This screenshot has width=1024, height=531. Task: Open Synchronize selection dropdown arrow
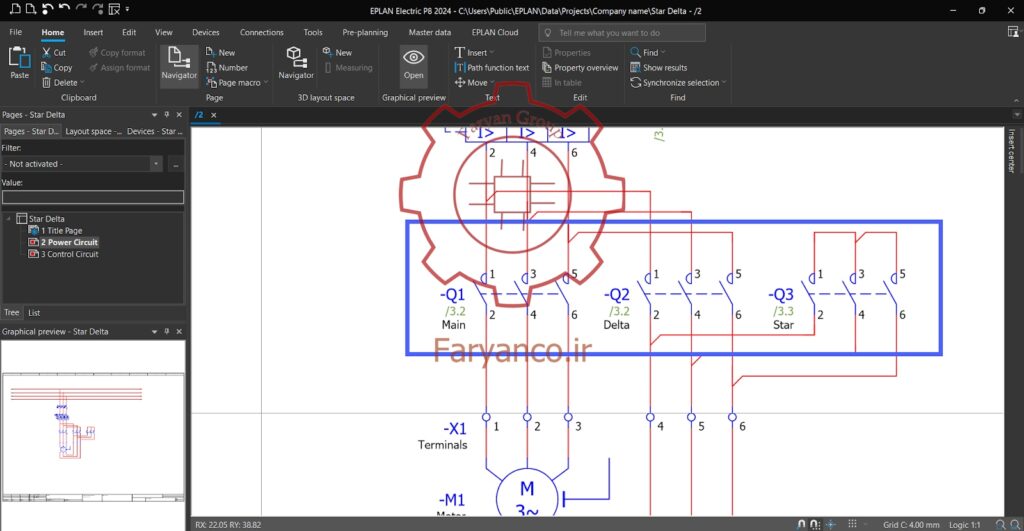724,83
